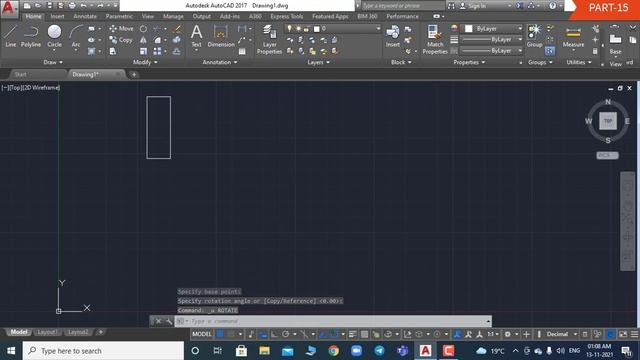The image size is (640, 360).
Task: Toggle grid display in status bar
Action: pyautogui.click(x=220, y=334)
